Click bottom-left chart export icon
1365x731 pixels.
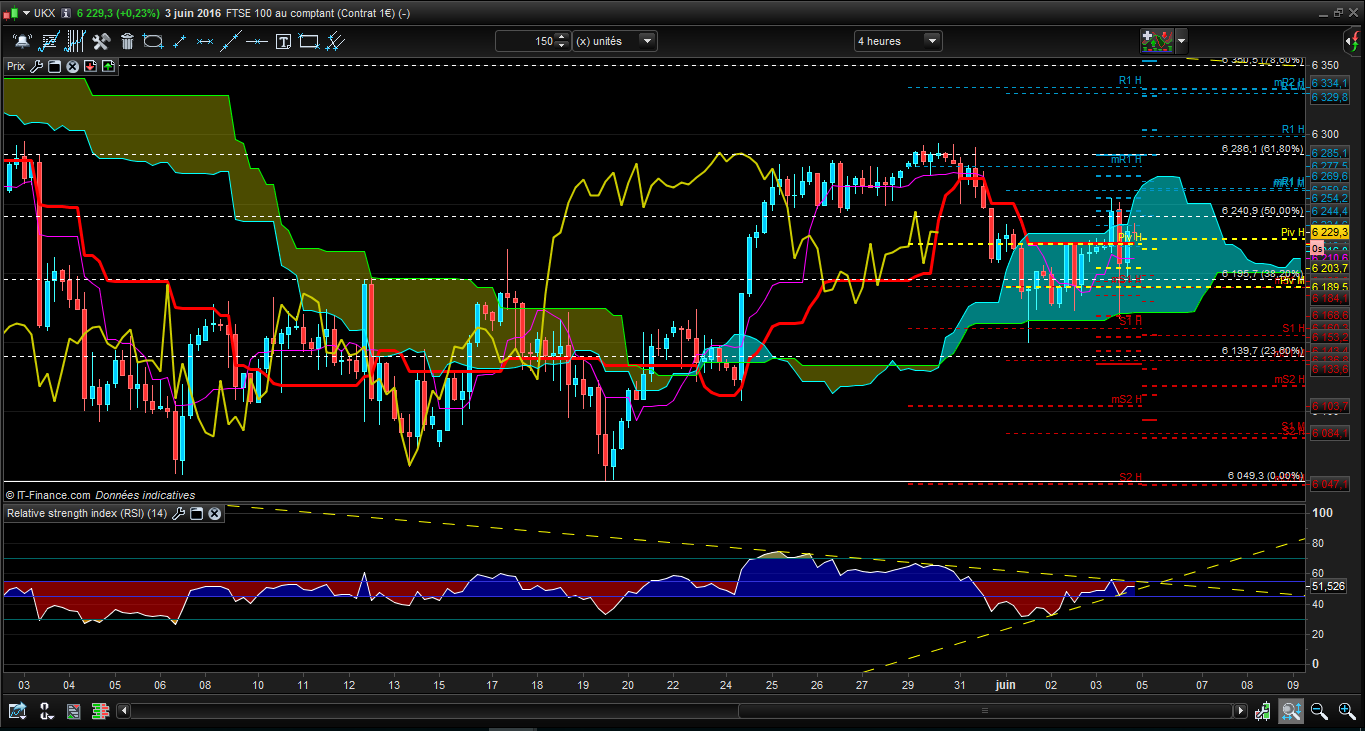pyautogui.click(x=17, y=711)
